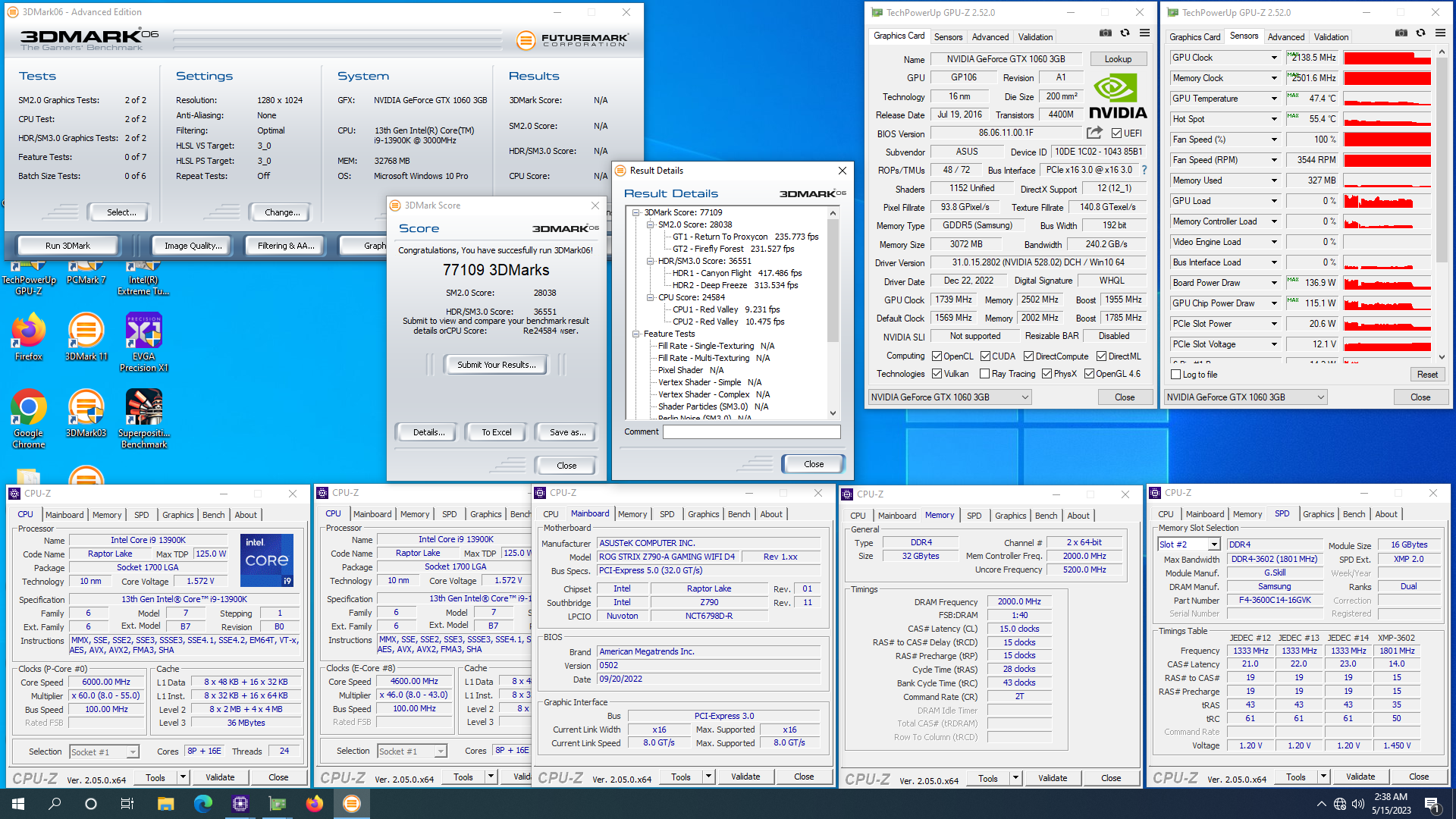Viewport: 1456px width, 819px height.
Task: Open the Memory Clock sensor dropdown
Action: [1274, 78]
